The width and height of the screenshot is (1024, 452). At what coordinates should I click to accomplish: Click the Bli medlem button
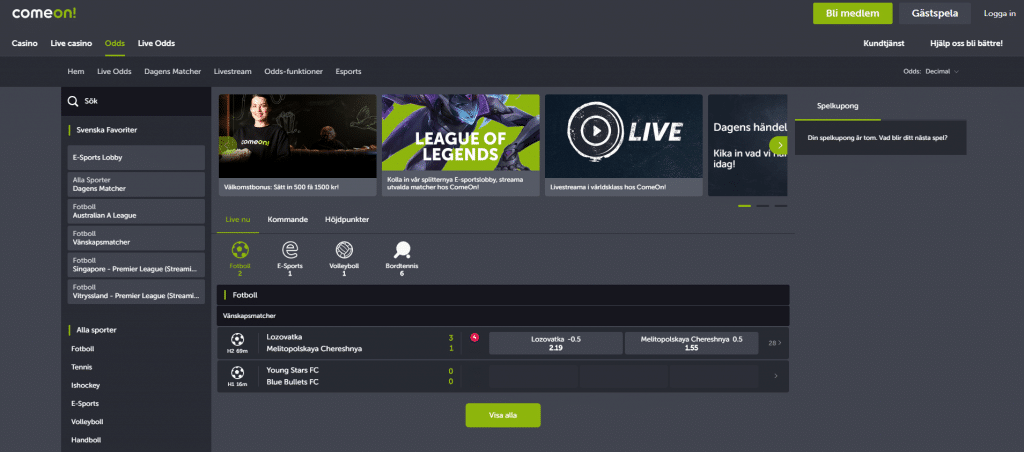(x=852, y=13)
